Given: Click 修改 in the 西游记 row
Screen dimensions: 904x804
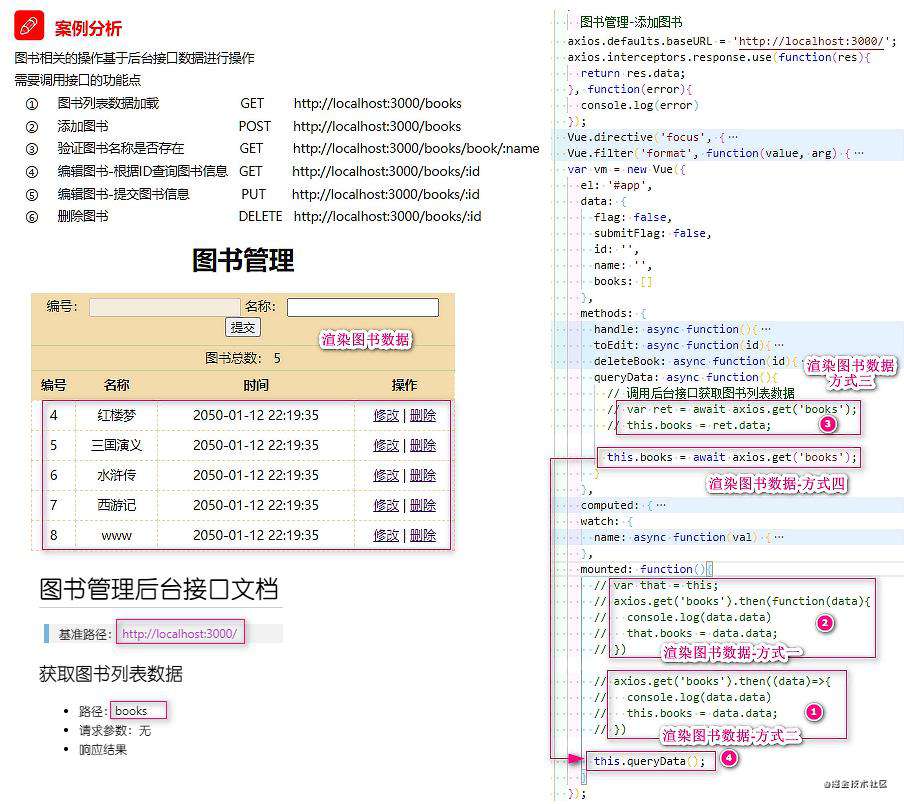Looking at the screenshot, I should [x=386, y=505].
